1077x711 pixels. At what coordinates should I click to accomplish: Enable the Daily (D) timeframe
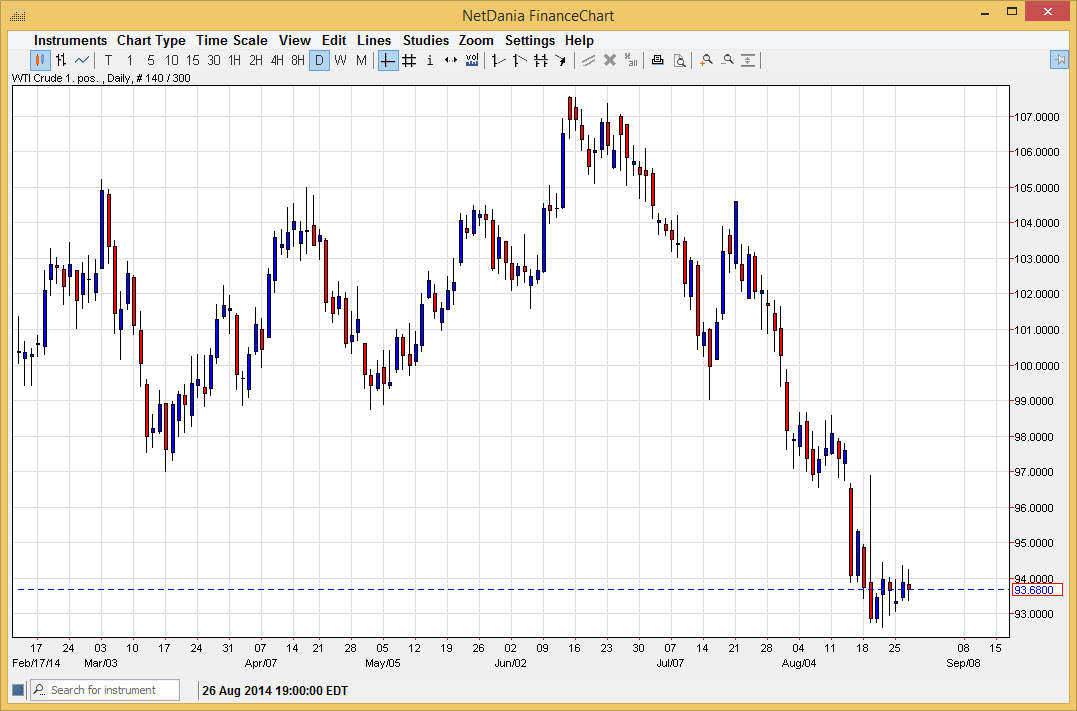tap(319, 60)
